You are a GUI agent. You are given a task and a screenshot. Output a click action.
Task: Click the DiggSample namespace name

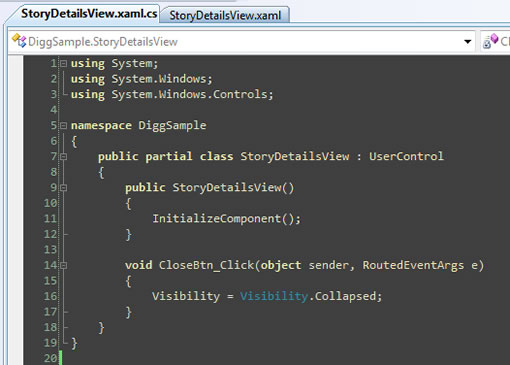pos(172,126)
